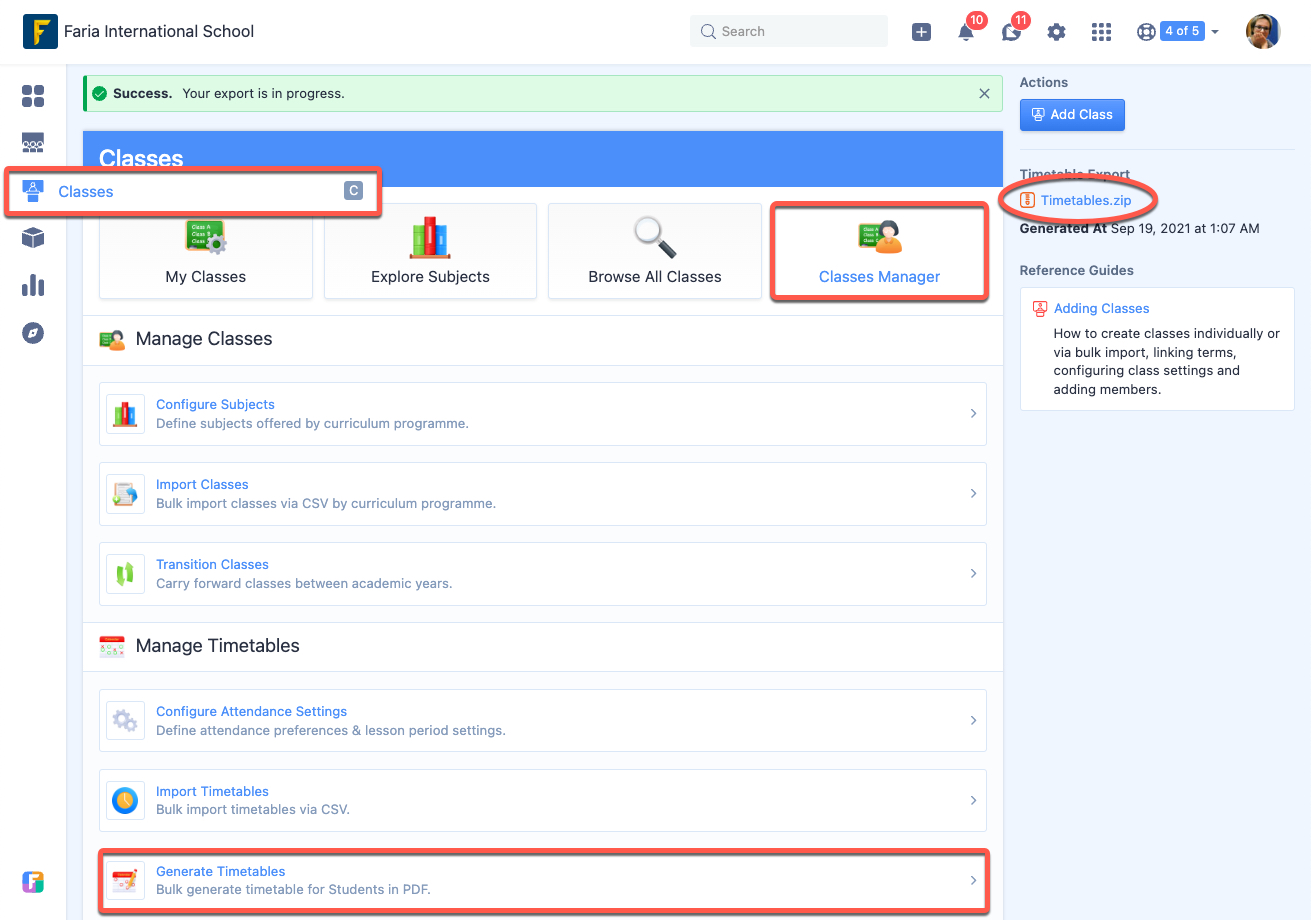This screenshot has width=1311, height=920.
Task: Select the Browse All Classes tab
Action: (x=655, y=251)
